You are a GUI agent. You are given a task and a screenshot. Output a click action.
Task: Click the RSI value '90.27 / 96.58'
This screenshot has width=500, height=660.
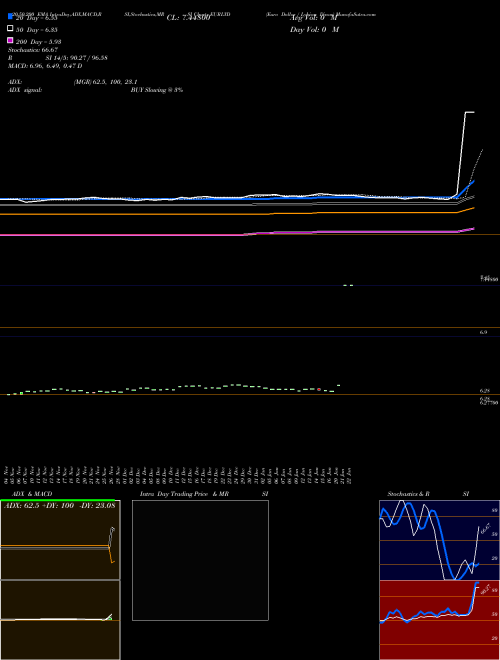tap(87, 58)
